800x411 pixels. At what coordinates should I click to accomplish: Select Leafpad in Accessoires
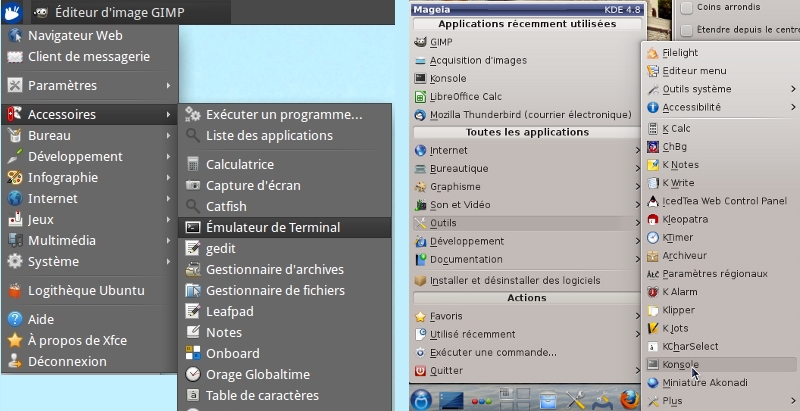pos(285,311)
